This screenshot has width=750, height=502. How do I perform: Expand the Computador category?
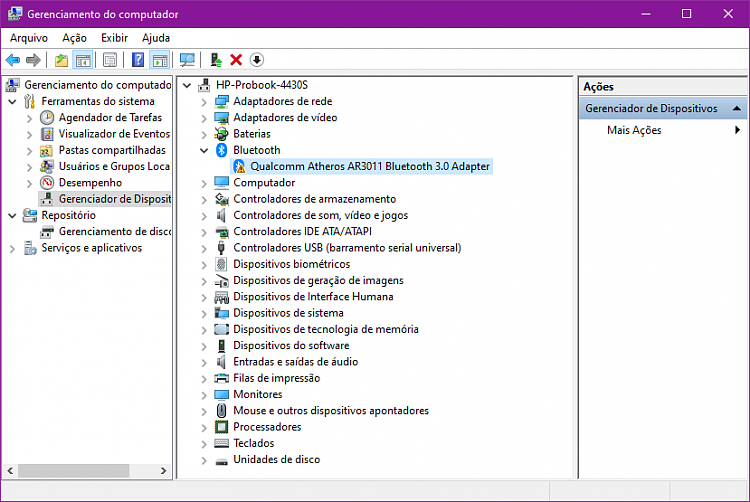coord(204,183)
